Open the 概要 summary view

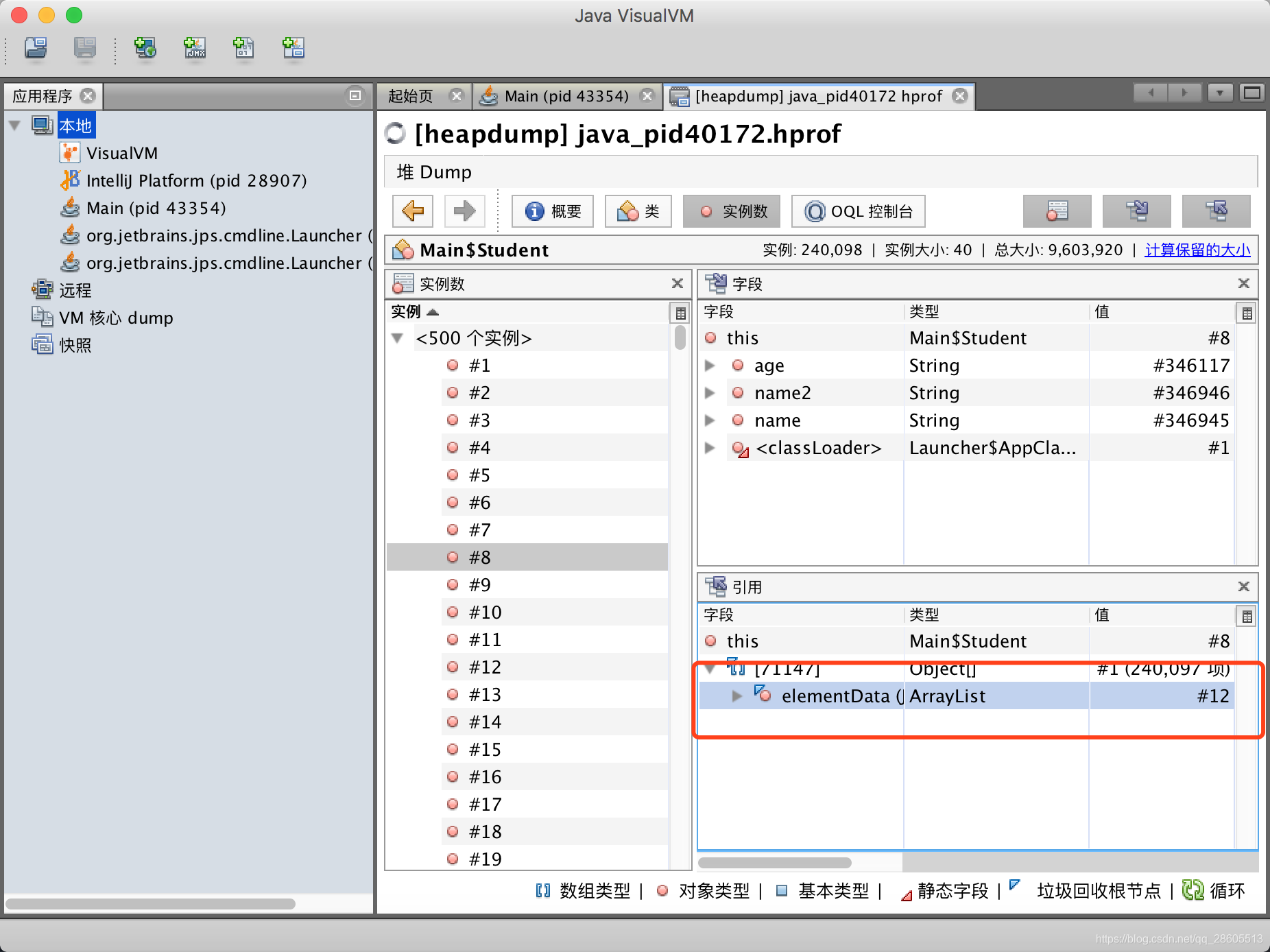(553, 211)
